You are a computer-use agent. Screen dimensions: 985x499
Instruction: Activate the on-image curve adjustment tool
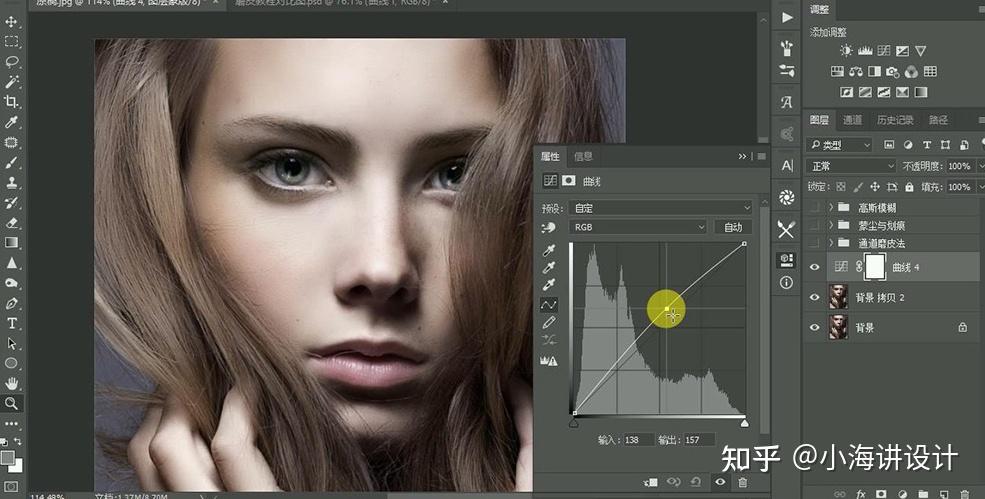pyautogui.click(x=549, y=228)
